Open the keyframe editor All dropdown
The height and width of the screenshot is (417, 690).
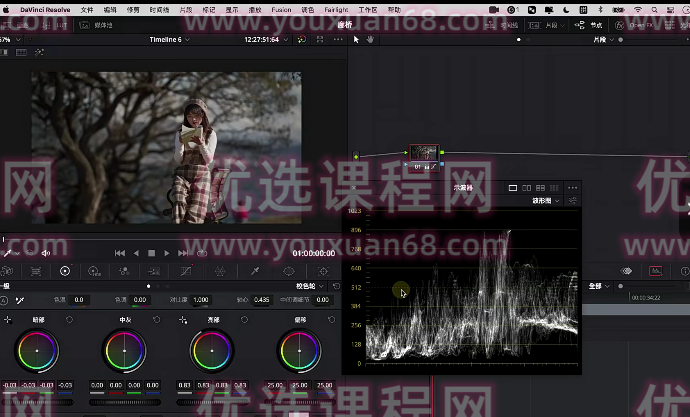pos(599,286)
